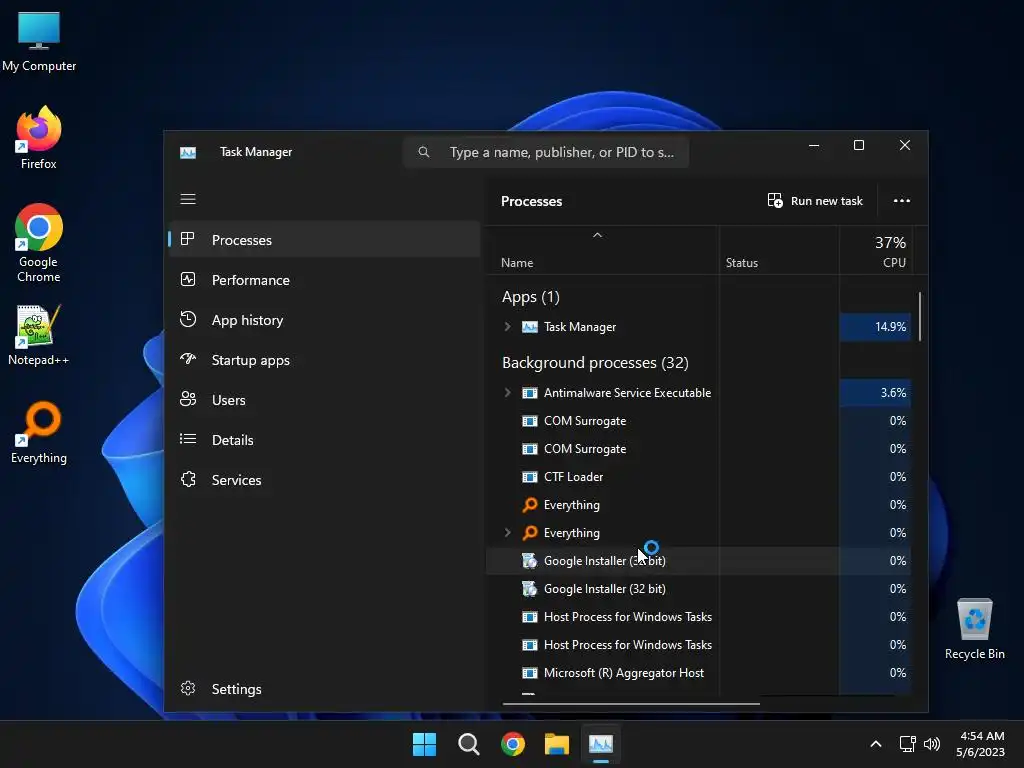The height and width of the screenshot is (768, 1024).
Task: Select the second Google Installer (32 bit) row
Action: coord(699,589)
